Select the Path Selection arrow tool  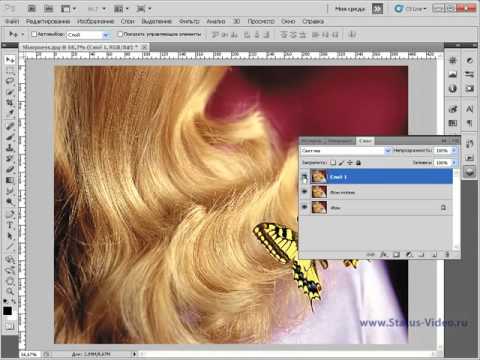[x=10, y=236]
